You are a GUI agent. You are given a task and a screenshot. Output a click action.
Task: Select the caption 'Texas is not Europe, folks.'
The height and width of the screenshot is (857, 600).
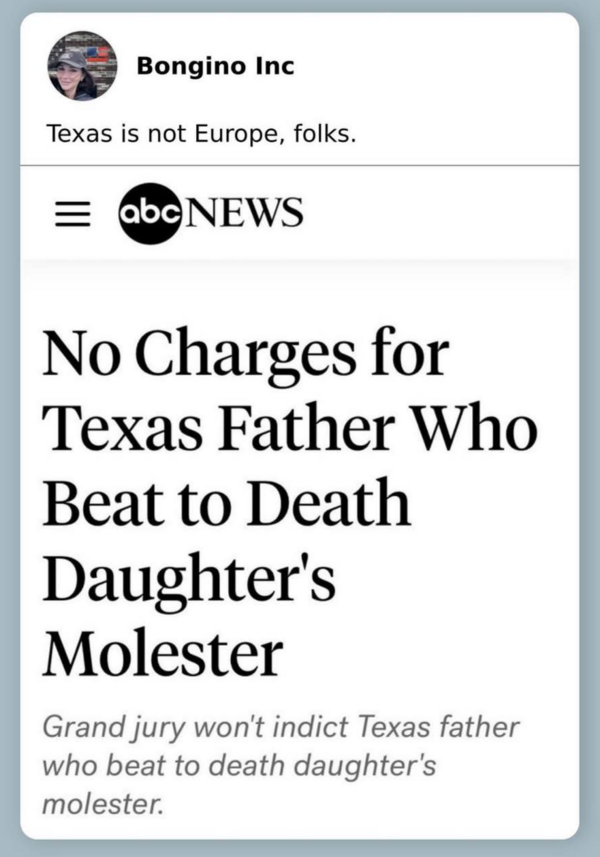(x=201, y=134)
